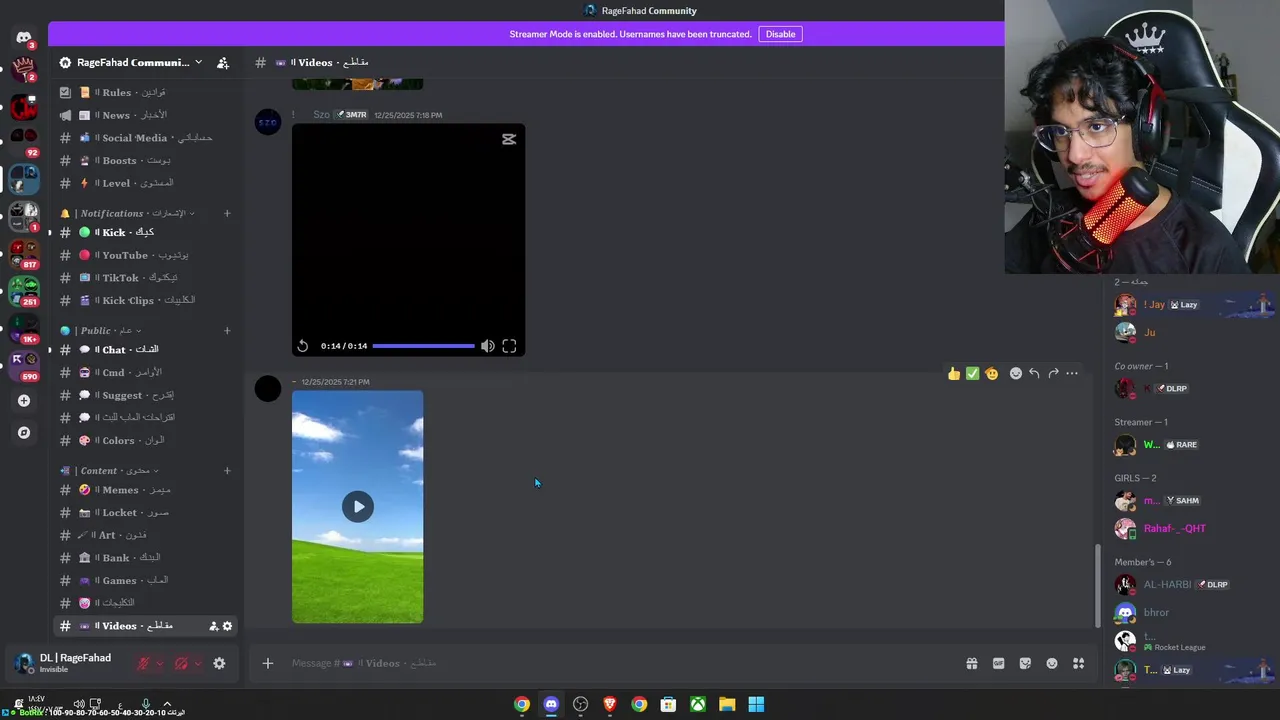Open add reaction emoji picker

pos(1016,373)
